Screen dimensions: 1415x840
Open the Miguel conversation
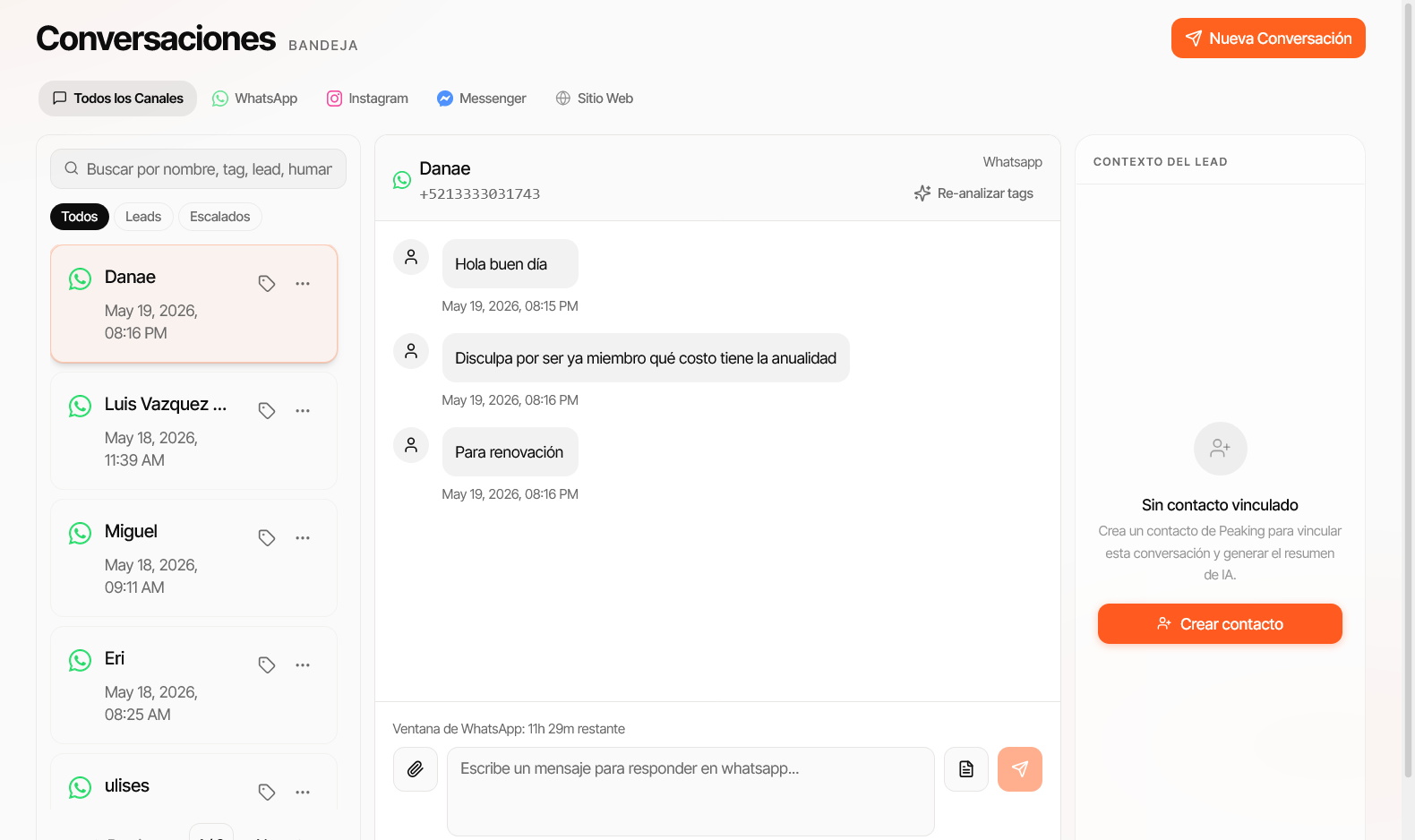pos(193,558)
